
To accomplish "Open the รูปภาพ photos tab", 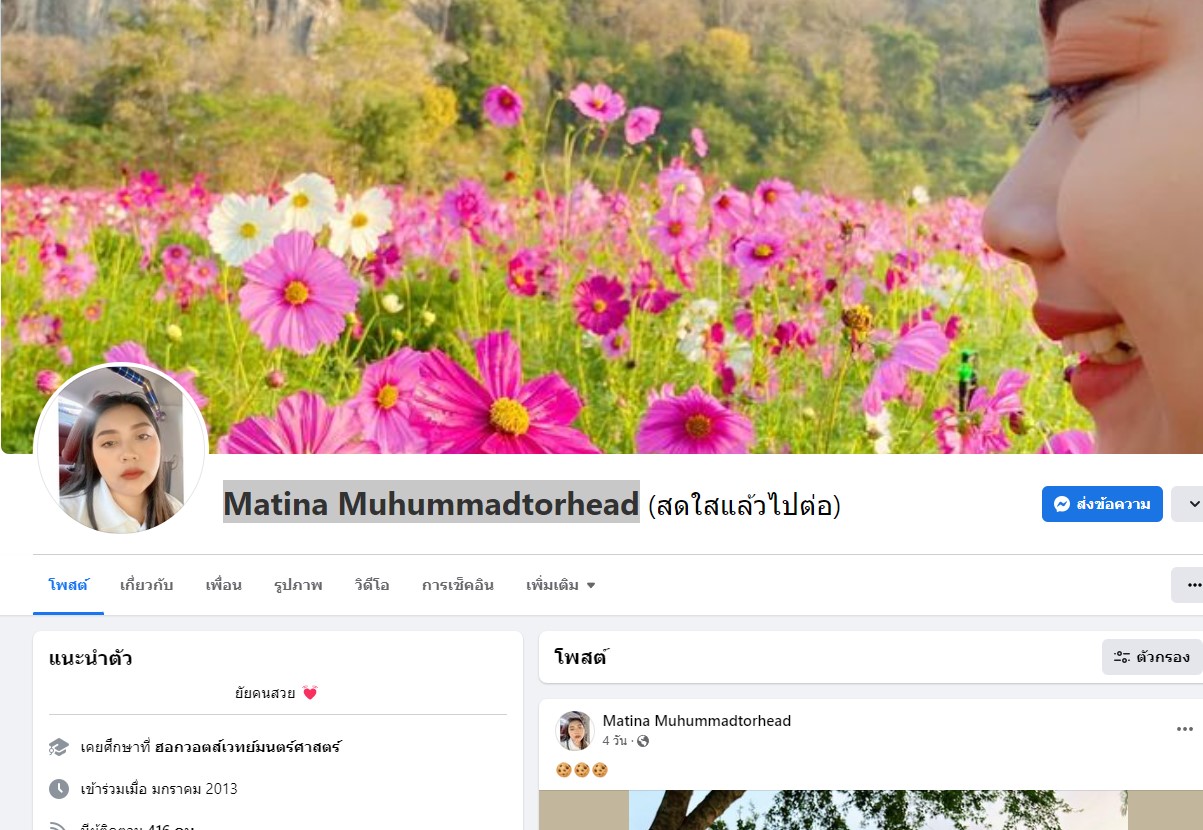I will click(298, 585).
